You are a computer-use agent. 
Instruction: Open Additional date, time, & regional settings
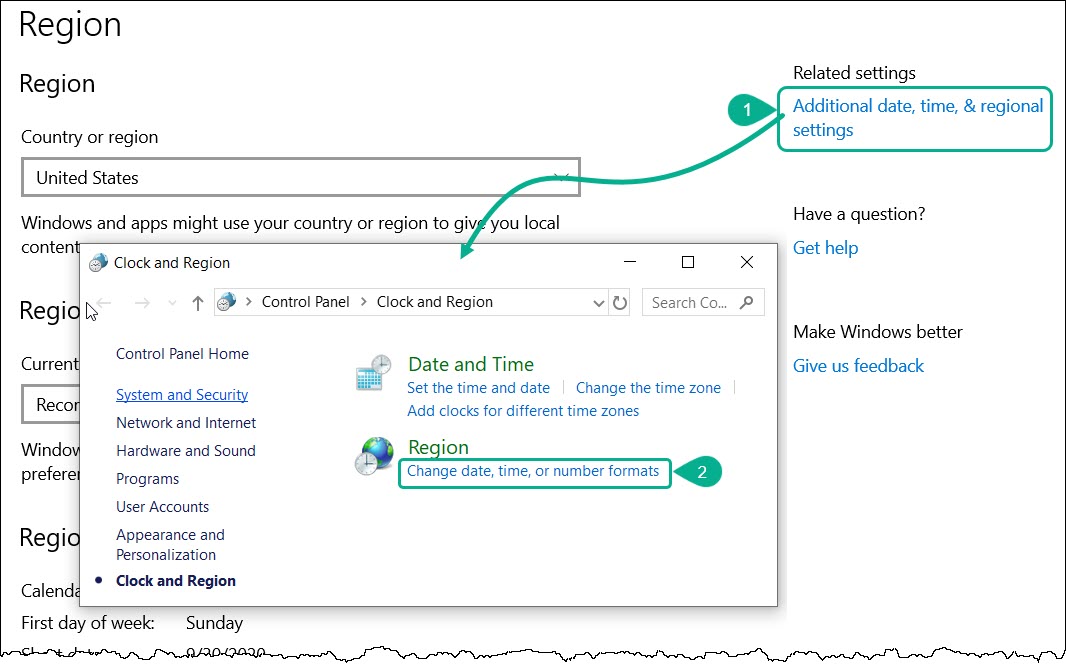tap(918, 118)
